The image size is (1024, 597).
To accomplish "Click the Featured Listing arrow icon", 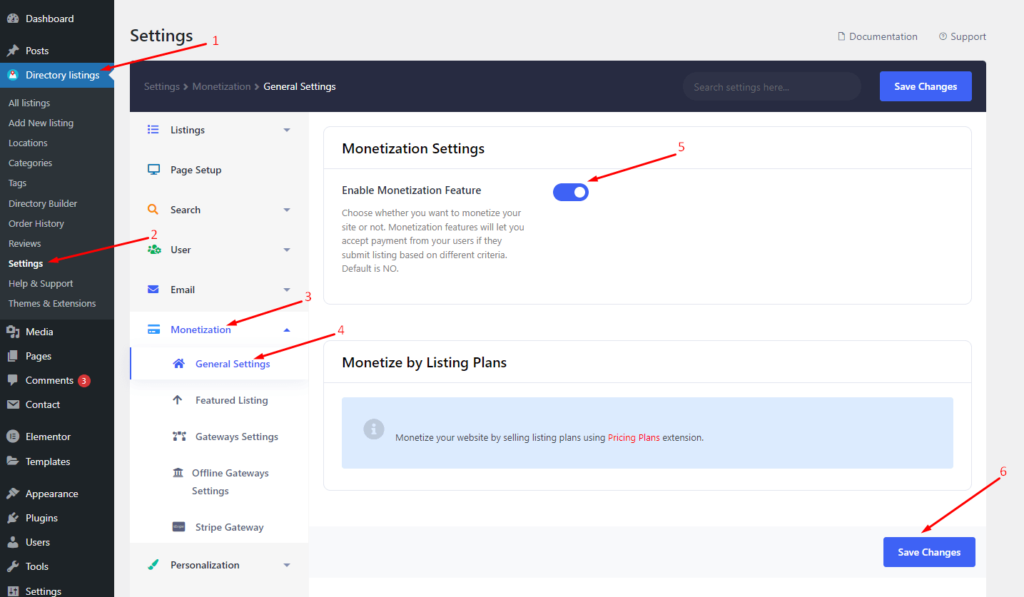I will coord(177,400).
